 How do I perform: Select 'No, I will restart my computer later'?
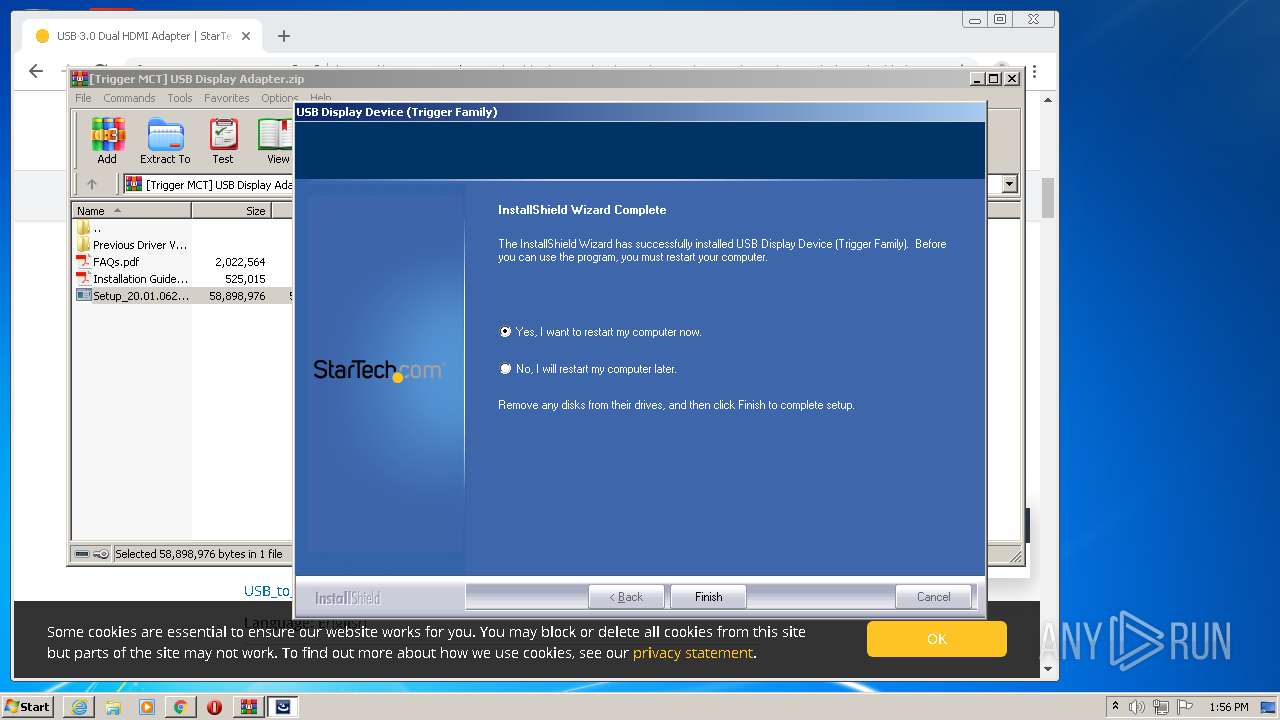[588, 369]
